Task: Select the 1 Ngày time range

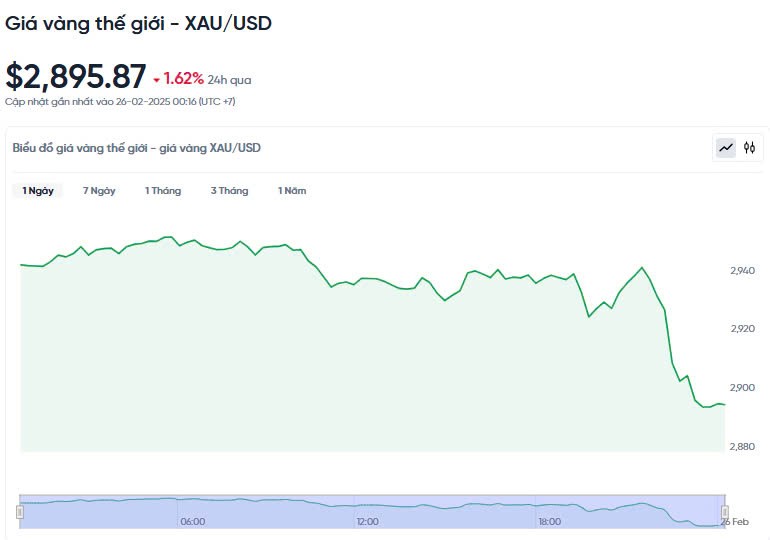Action: click(38, 191)
